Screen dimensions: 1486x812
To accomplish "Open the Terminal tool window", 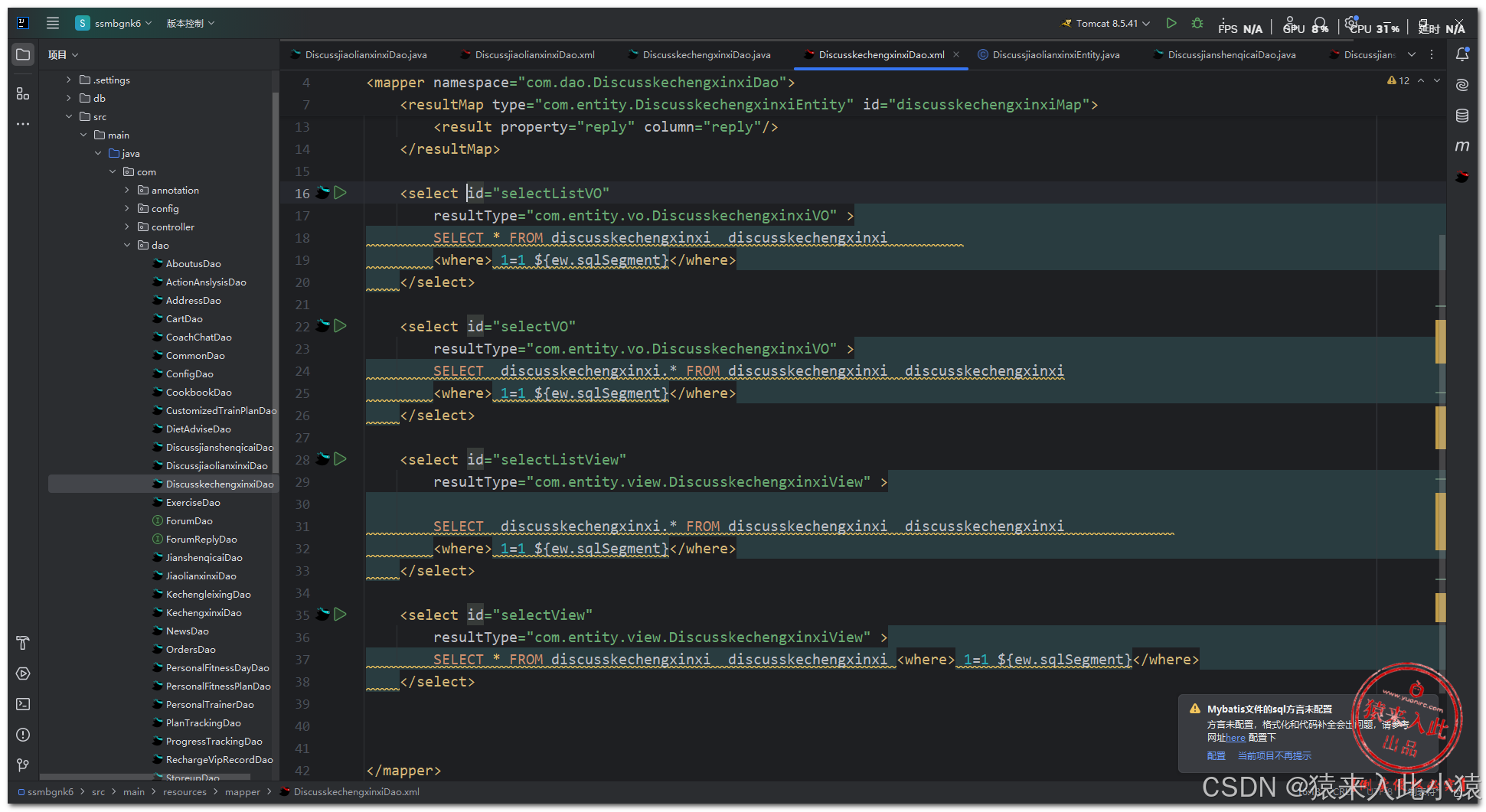I will tap(23, 704).
